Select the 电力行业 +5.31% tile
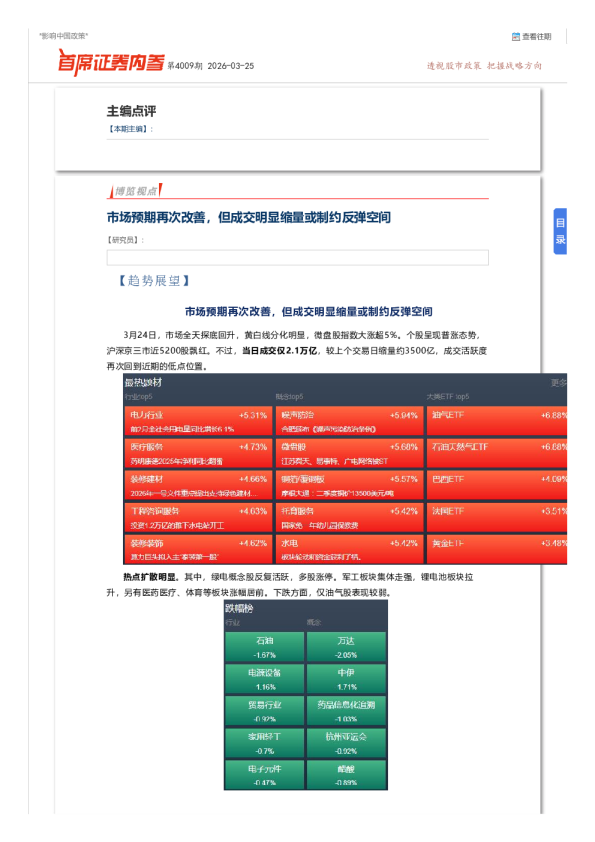Viewport: 595px width, 842px height. point(198,421)
